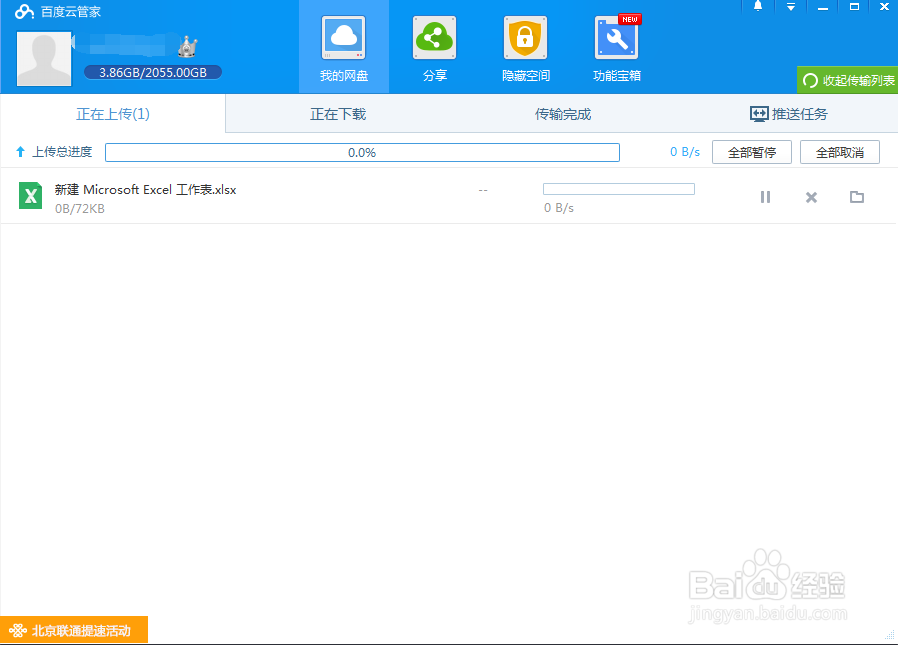Click the 百度云管家 logo icon
The width and height of the screenshot is (898, 645).
[x=24, y=11]
